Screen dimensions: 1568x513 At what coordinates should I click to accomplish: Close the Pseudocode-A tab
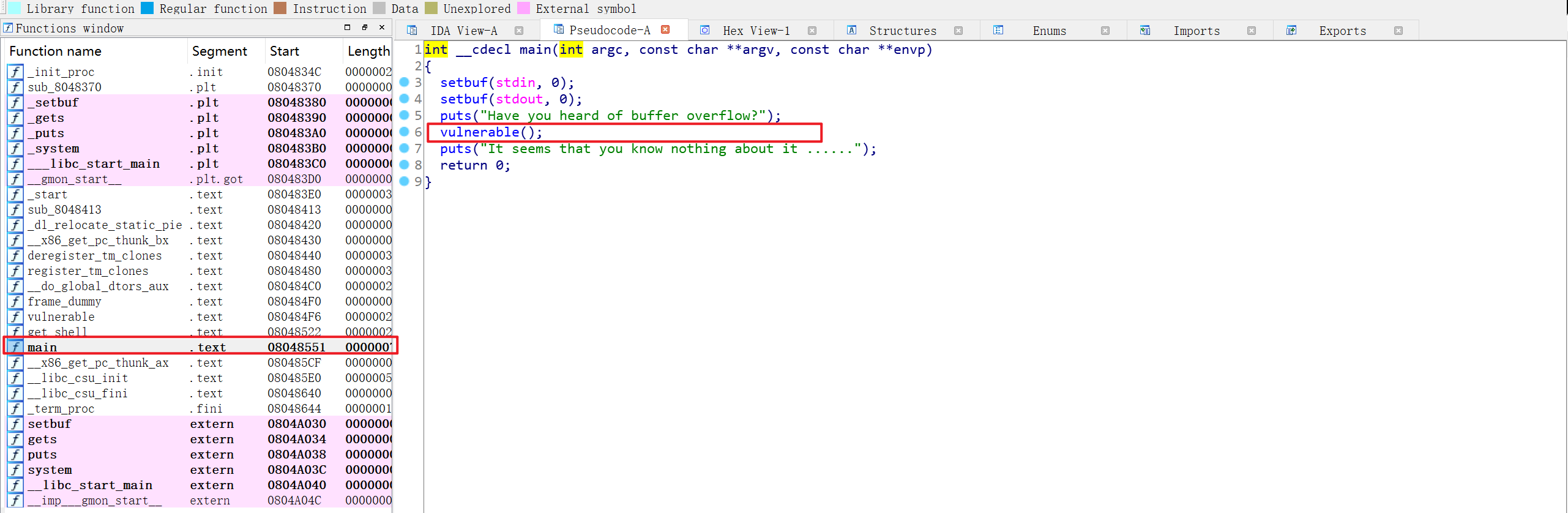tap(665, 29)
